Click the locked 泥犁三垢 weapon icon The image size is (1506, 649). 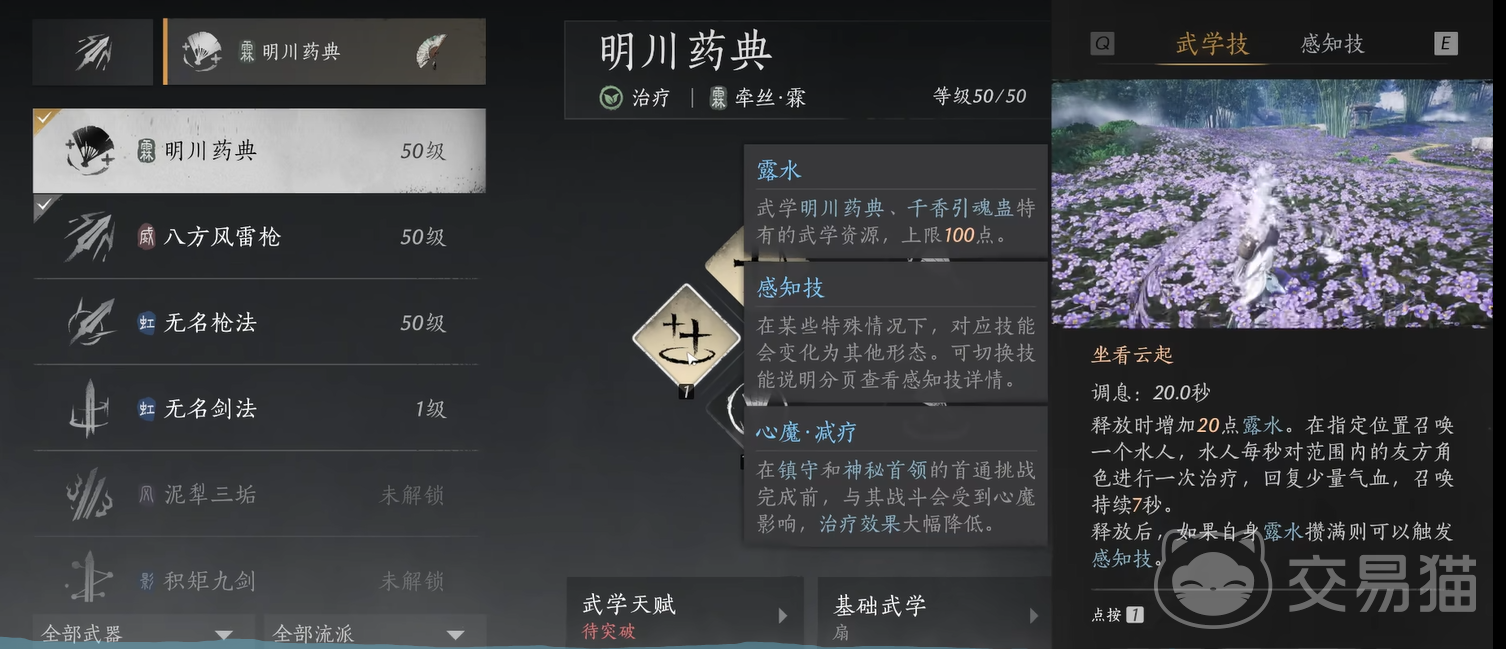[x=90, y=494]
